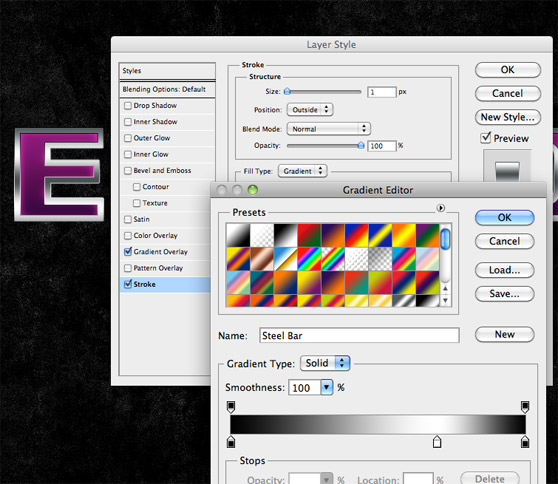Check the Contour option
The height and width of the screenshot is (484, 558).
coord(137,187)
